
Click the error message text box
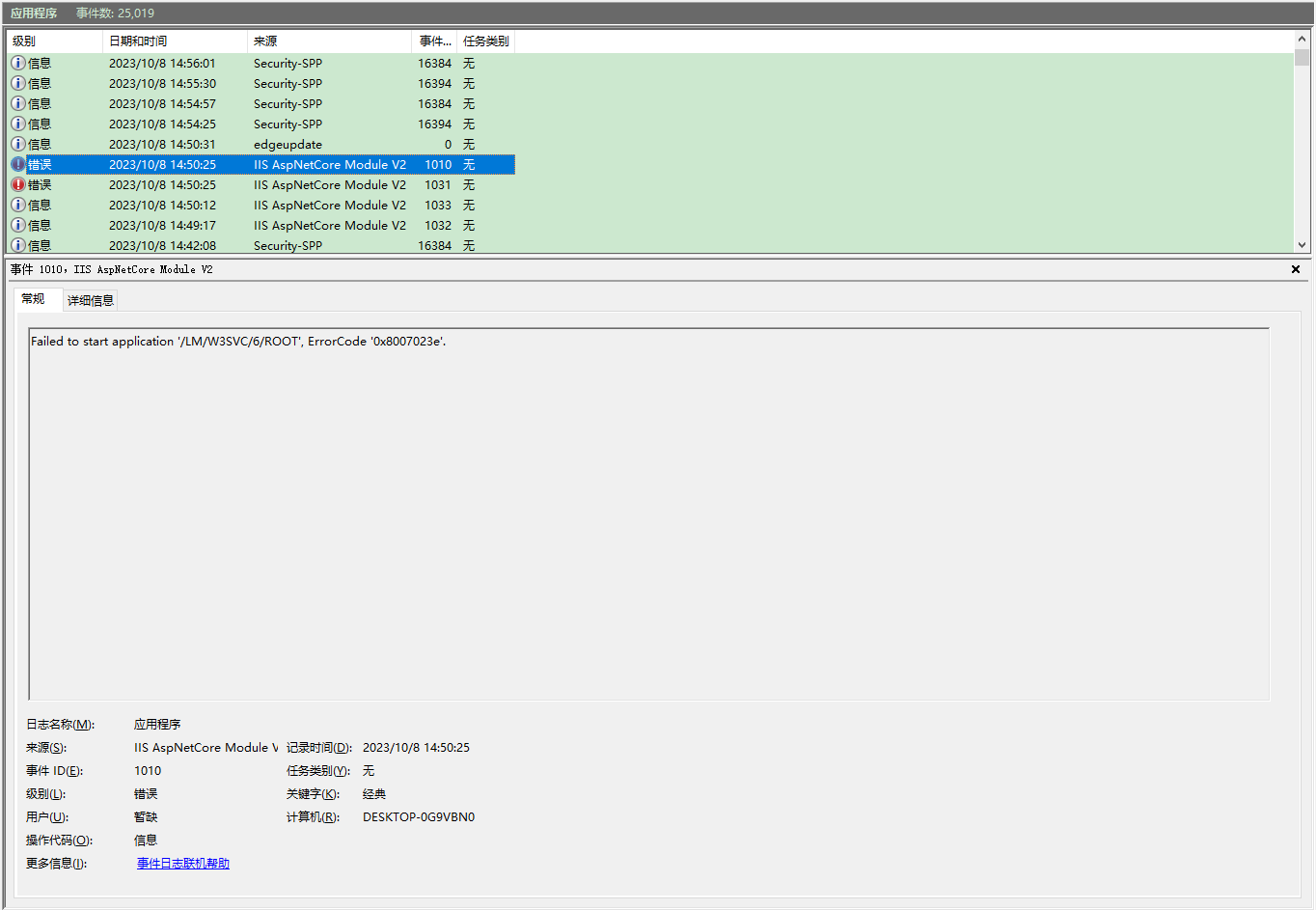tap(648, 513)
